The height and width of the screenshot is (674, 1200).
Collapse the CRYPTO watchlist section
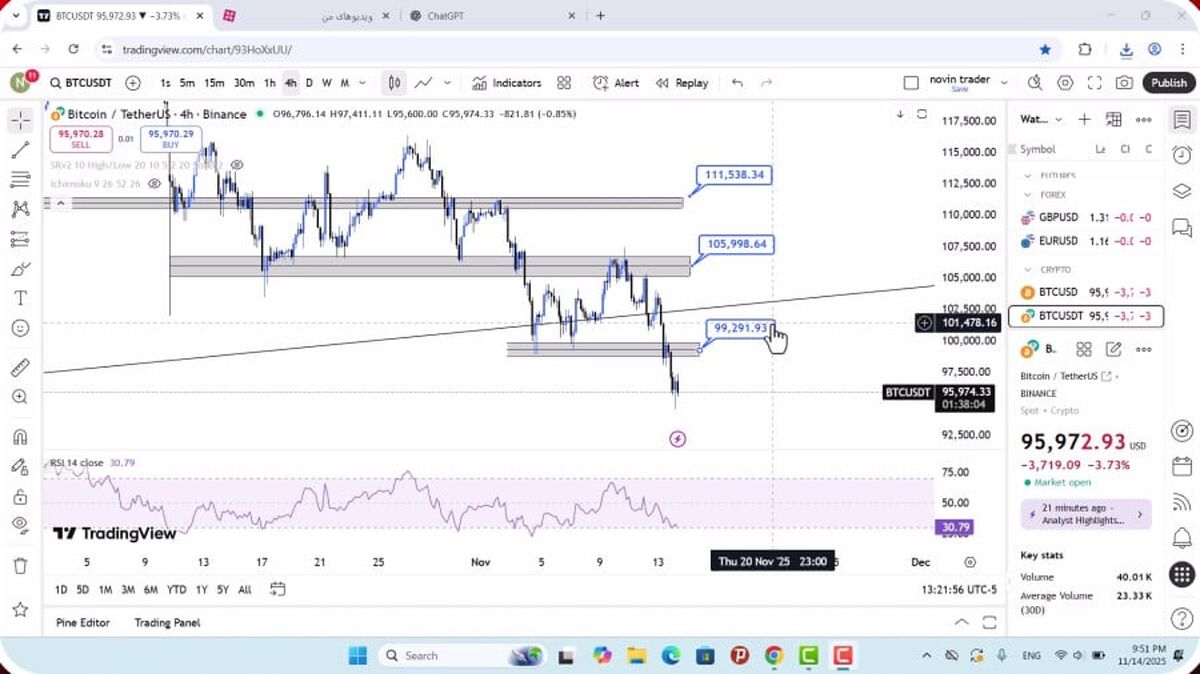[1027, 269]
